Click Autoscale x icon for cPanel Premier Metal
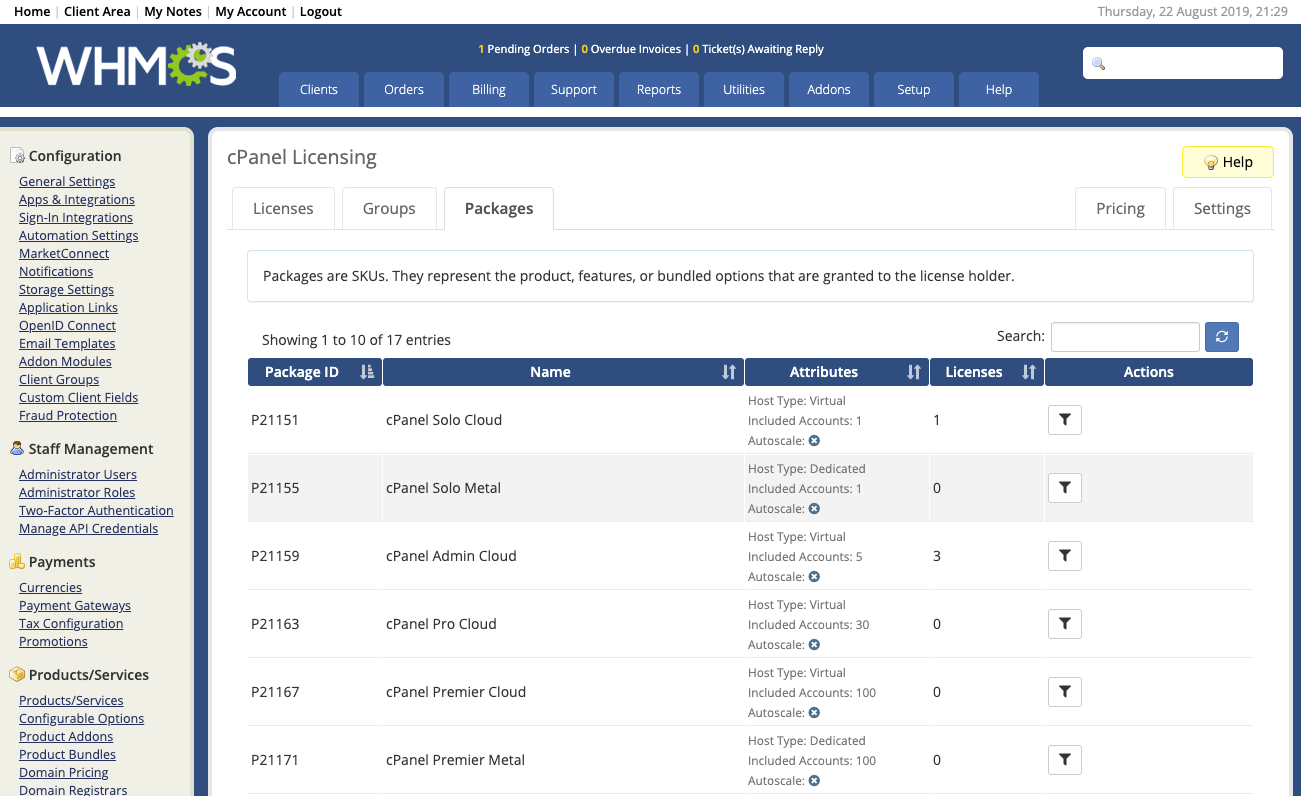Viewport: 1301px width, 796px height. [814, 781]
